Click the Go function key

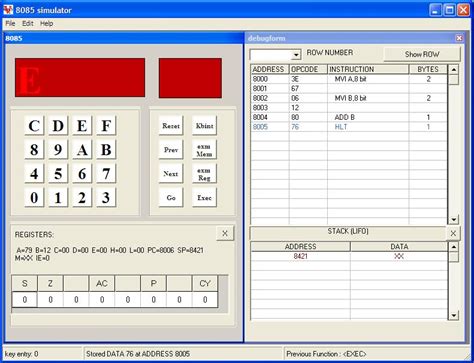(x=171, y=198)
